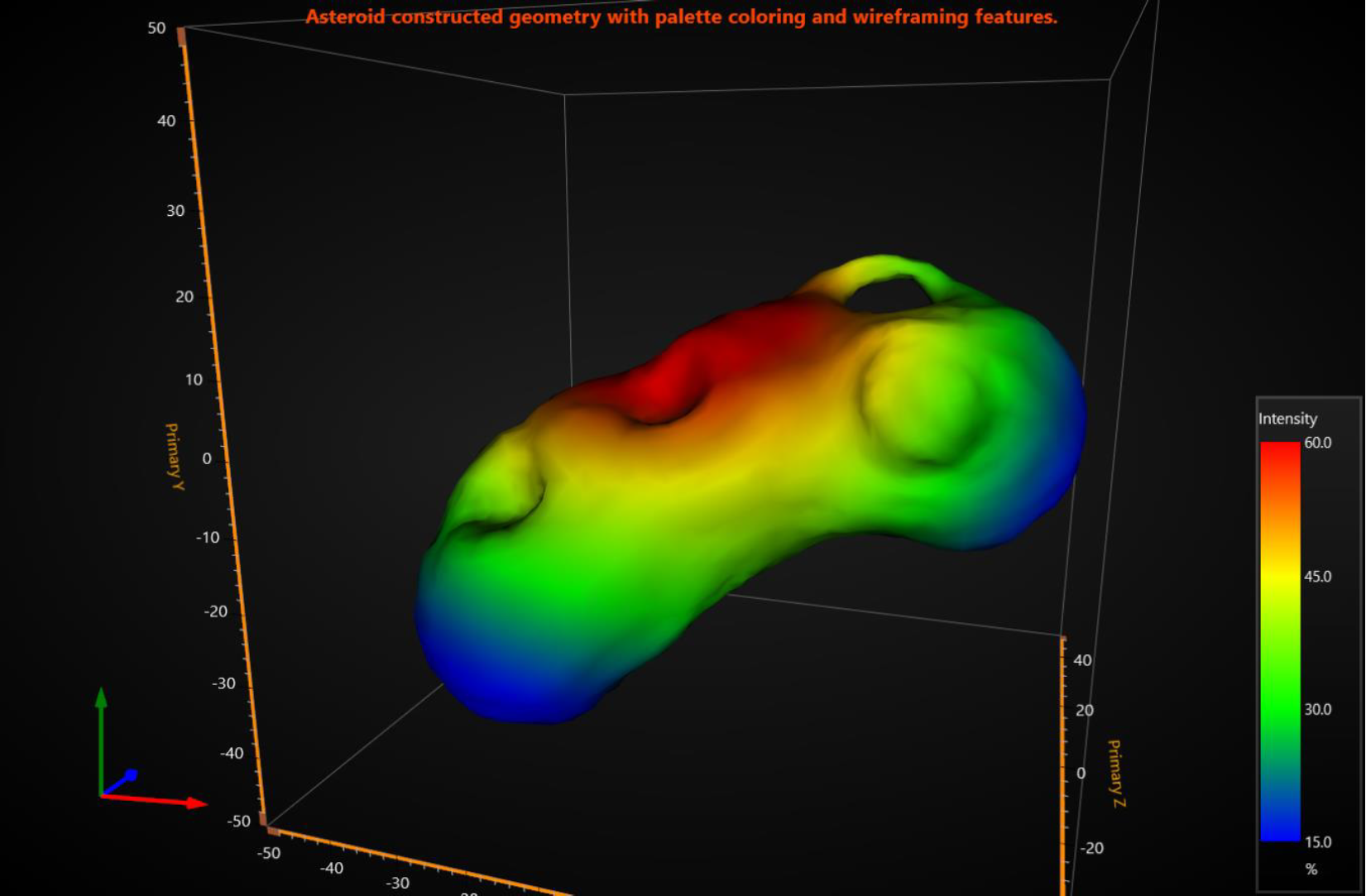Click the 30 tick label on Primary Y axis
This screenshot has height=896, width=1366.
(175, 210)
